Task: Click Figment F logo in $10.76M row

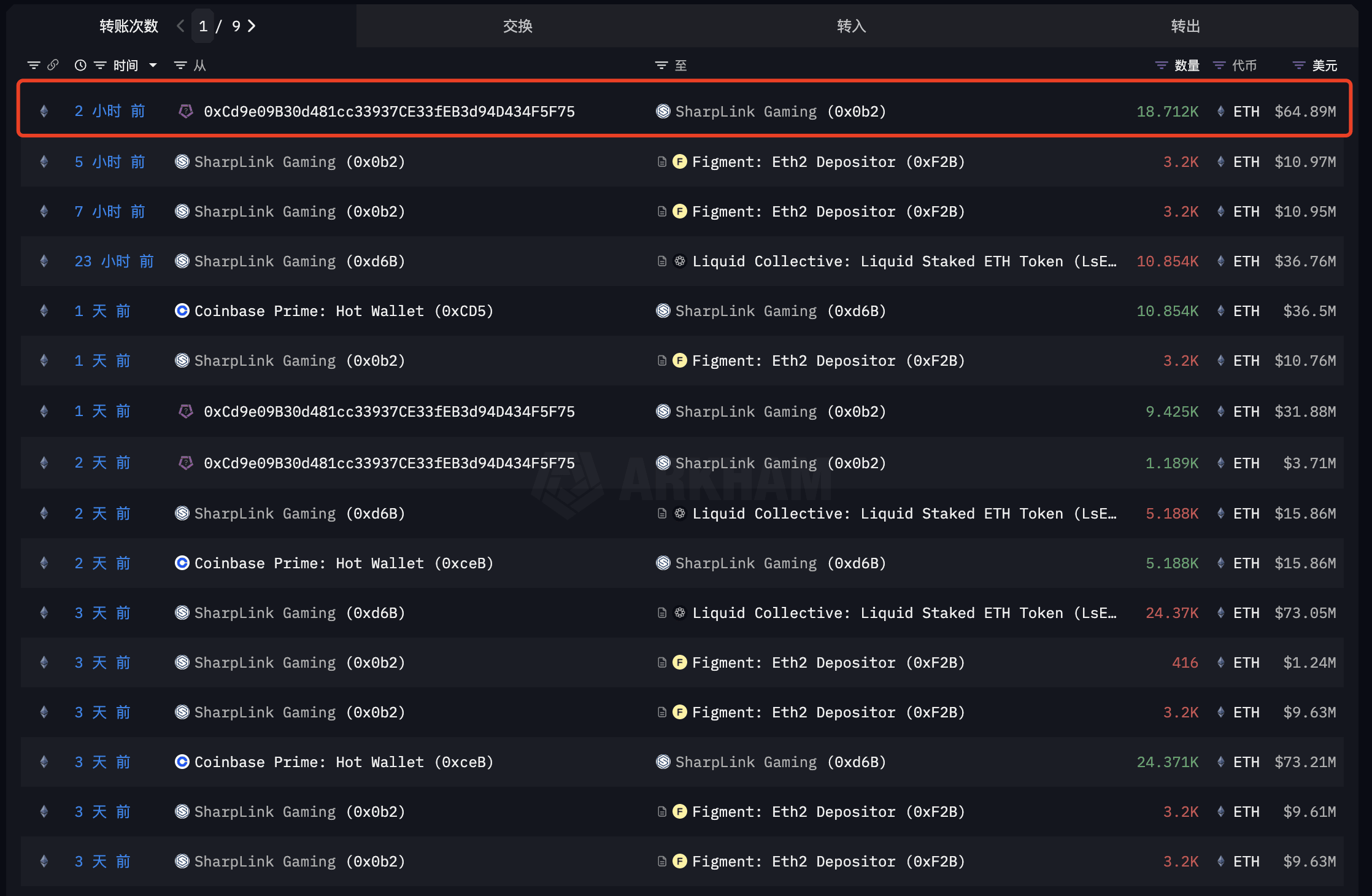Action: tap(679, 360)
